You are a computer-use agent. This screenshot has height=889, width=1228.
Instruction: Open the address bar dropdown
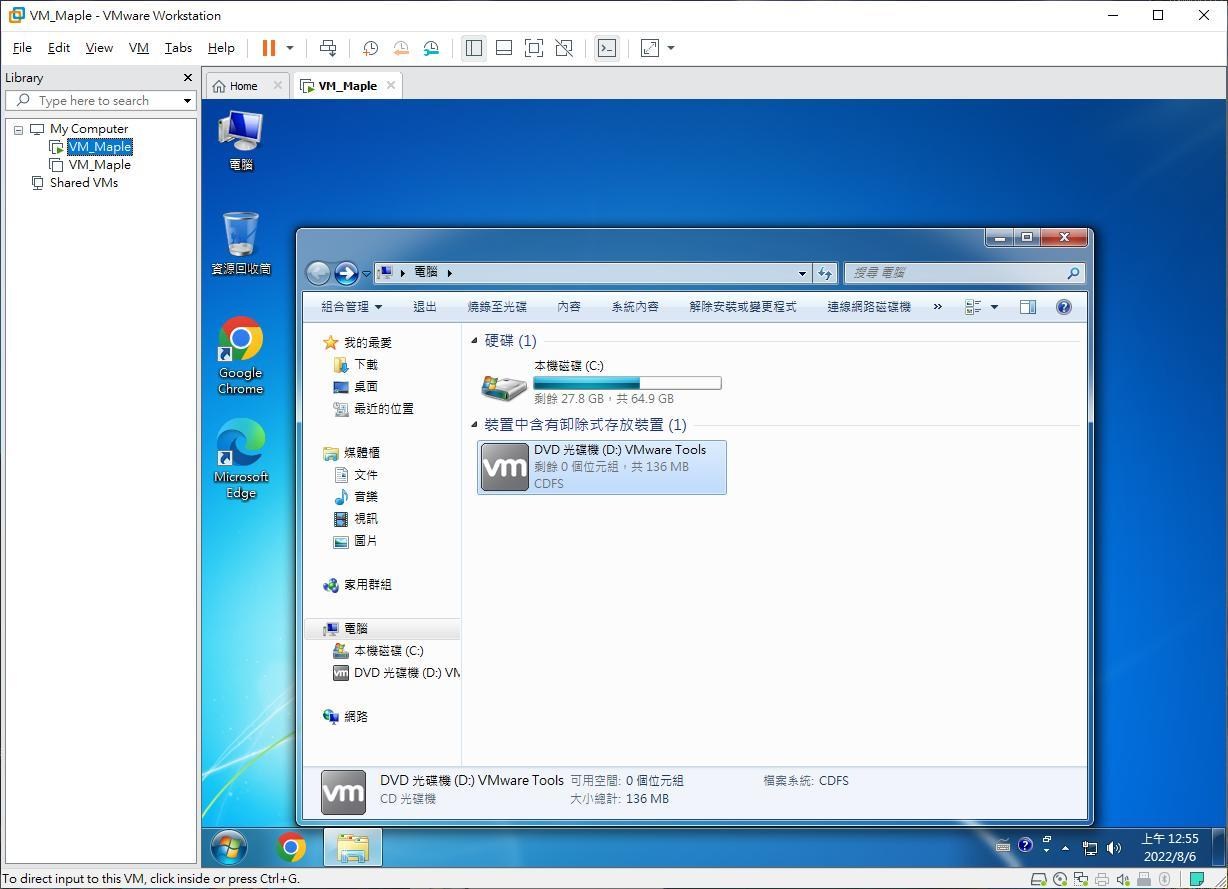click(x=801, y=272)
